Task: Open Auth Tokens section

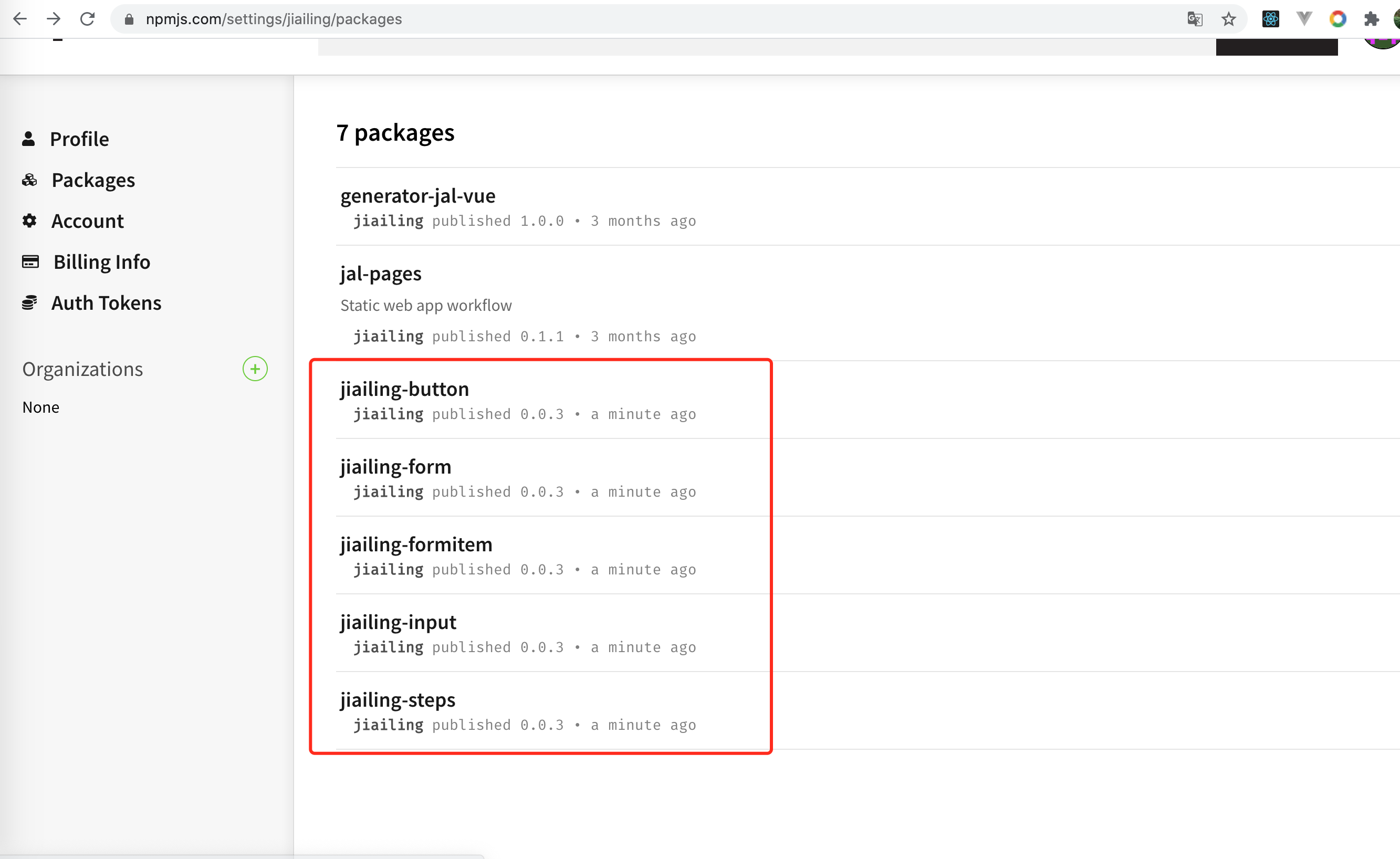Action: (106, 303)
